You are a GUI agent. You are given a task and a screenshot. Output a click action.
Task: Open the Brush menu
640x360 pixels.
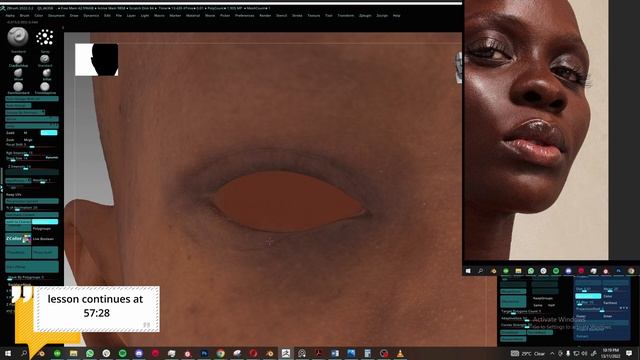(24, 16)
